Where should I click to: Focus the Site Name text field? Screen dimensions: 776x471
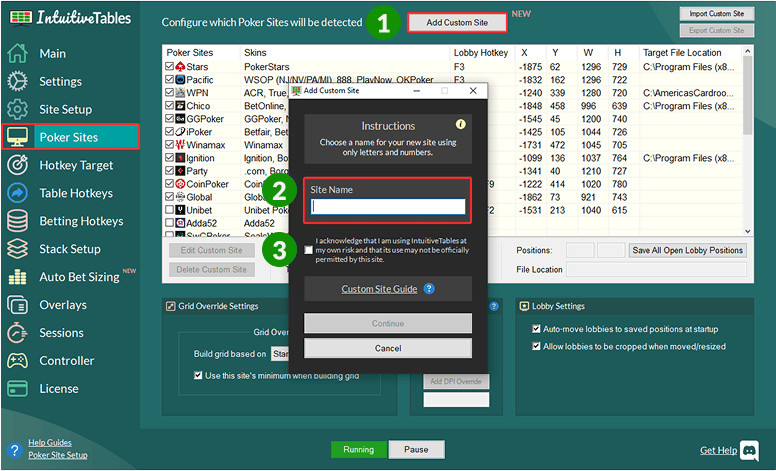388,206
